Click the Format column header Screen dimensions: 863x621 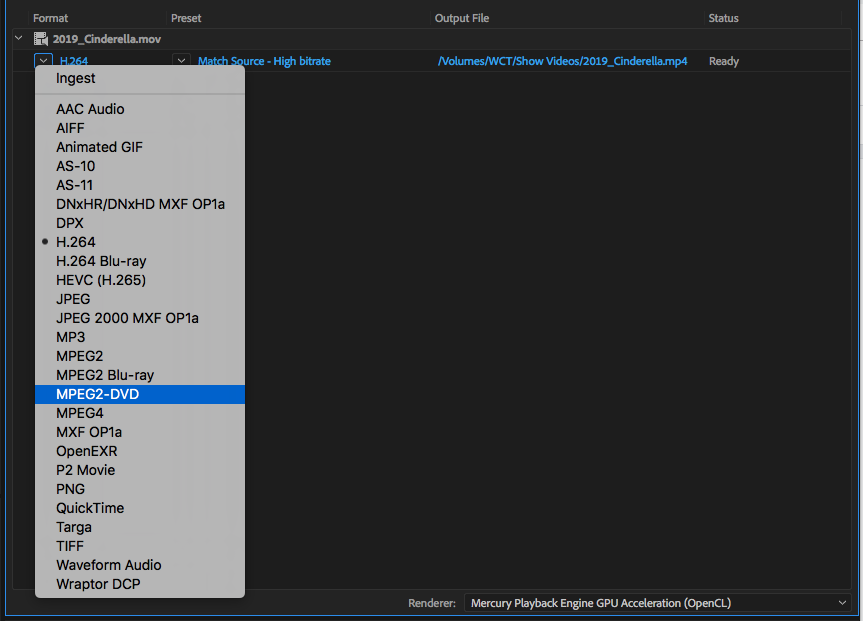pos(51,18)
